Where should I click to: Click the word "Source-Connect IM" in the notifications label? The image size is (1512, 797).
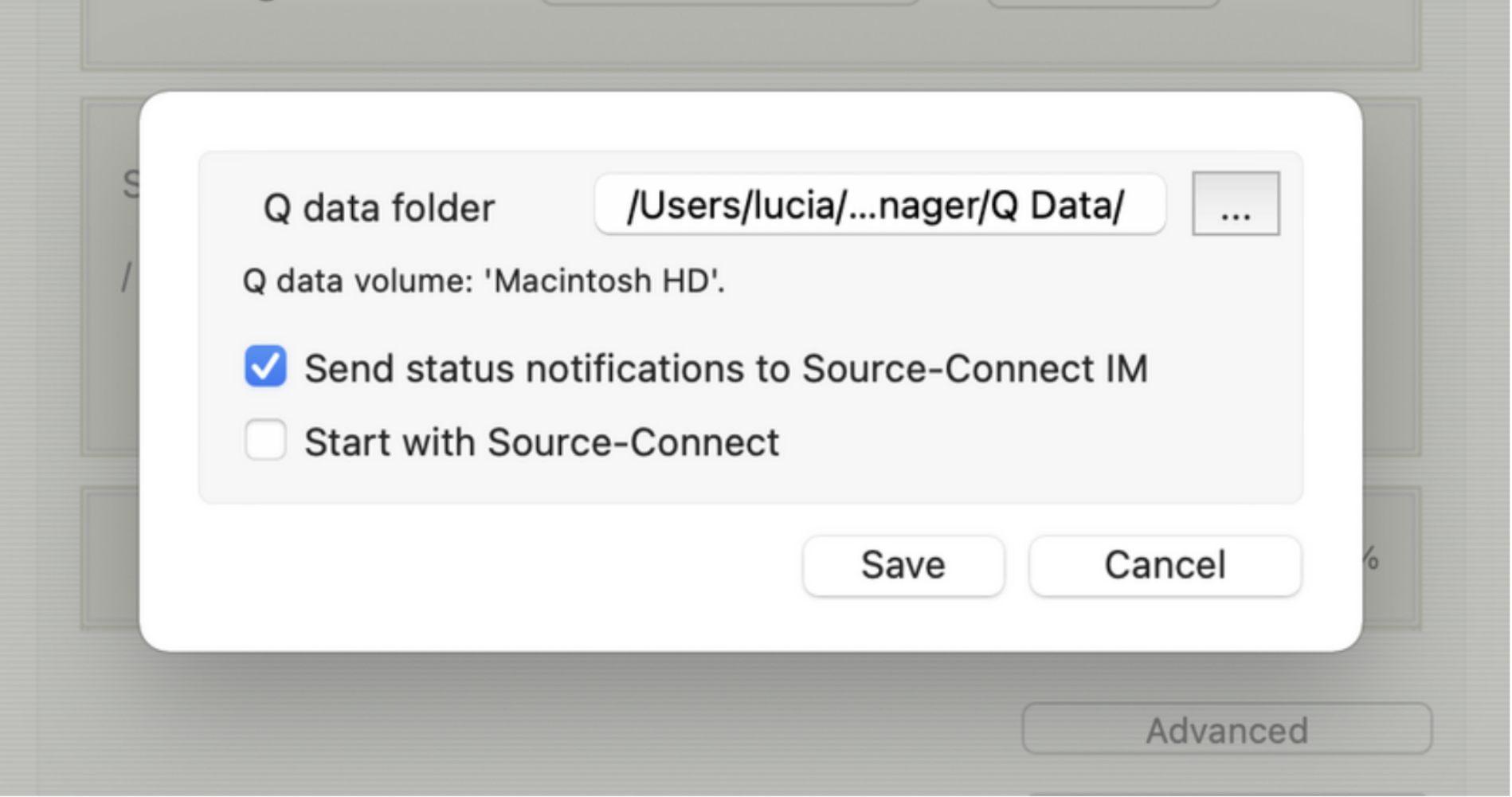click(974, 369)
